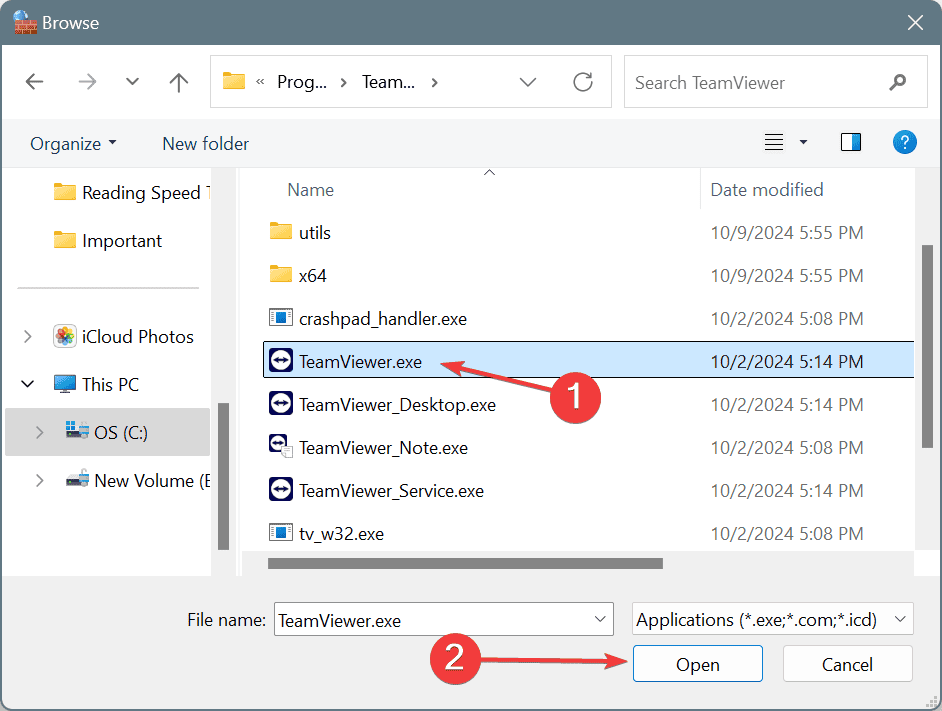
Task: Sort by Name column header
Action: 310,190
